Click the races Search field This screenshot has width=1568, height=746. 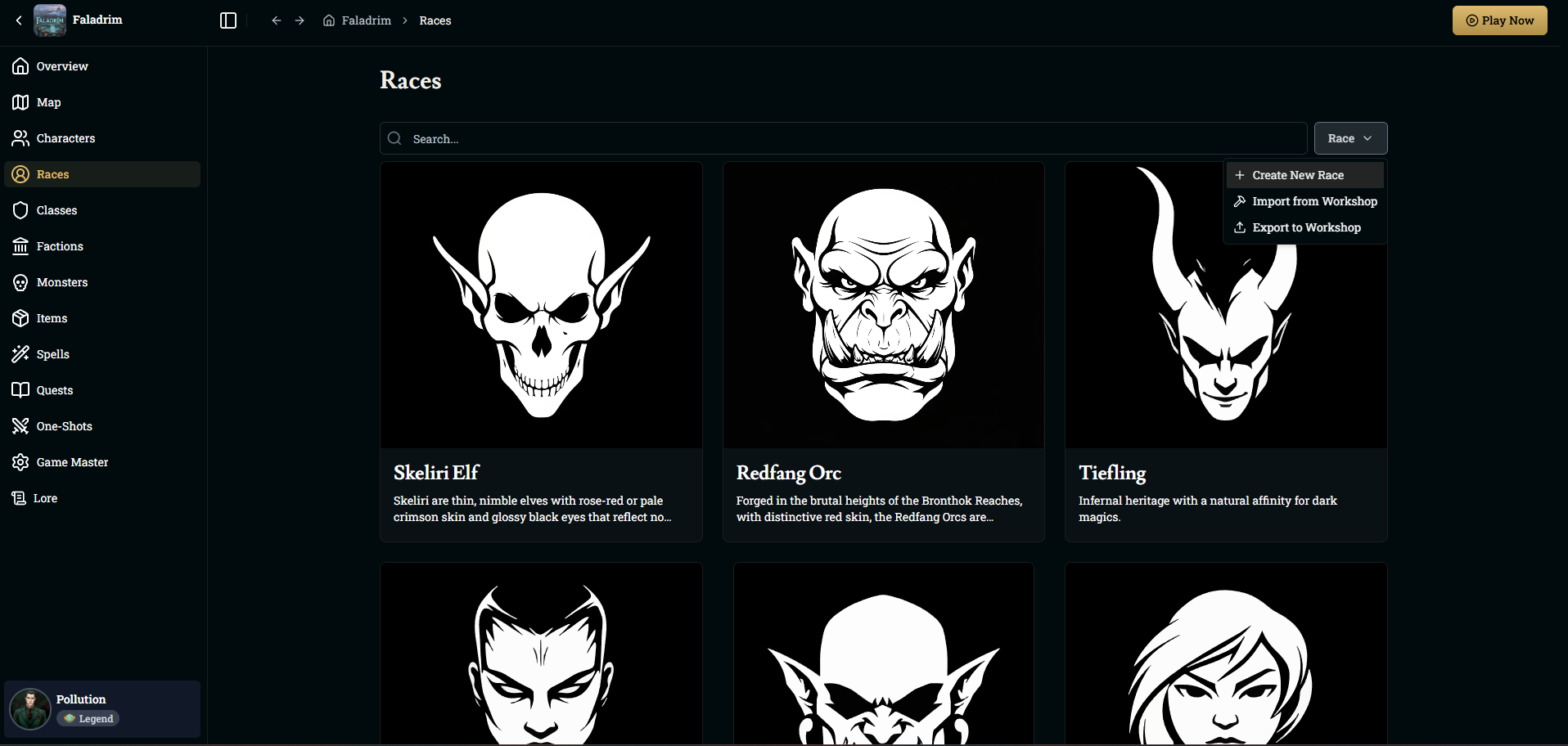click(x=843, y=139)
